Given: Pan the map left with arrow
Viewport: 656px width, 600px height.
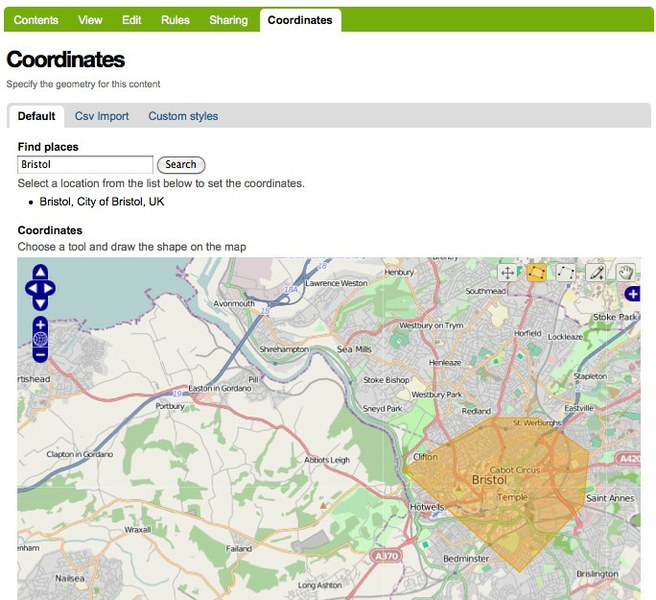Looking at the screenshot, I should coord(31,288).
